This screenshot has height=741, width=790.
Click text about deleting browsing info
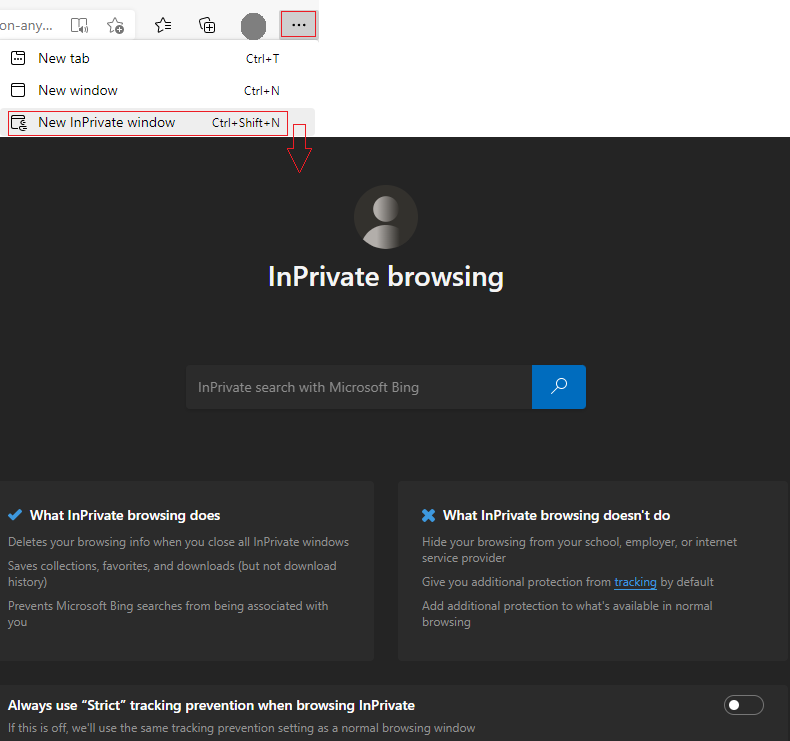[178, 542]
